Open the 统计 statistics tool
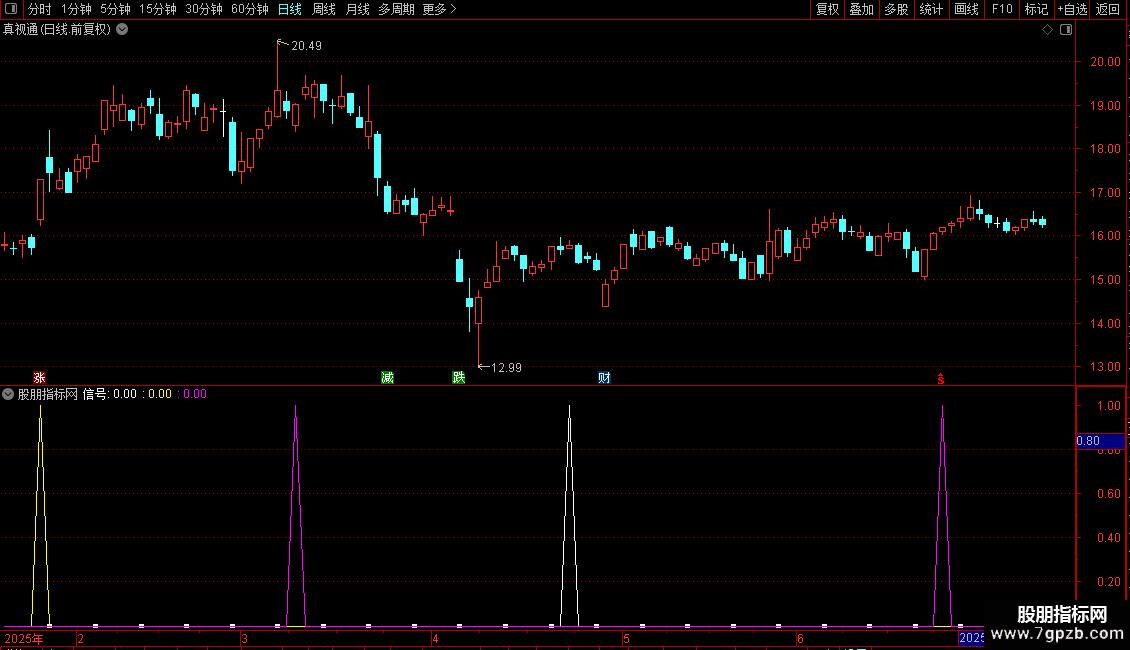 931,9
